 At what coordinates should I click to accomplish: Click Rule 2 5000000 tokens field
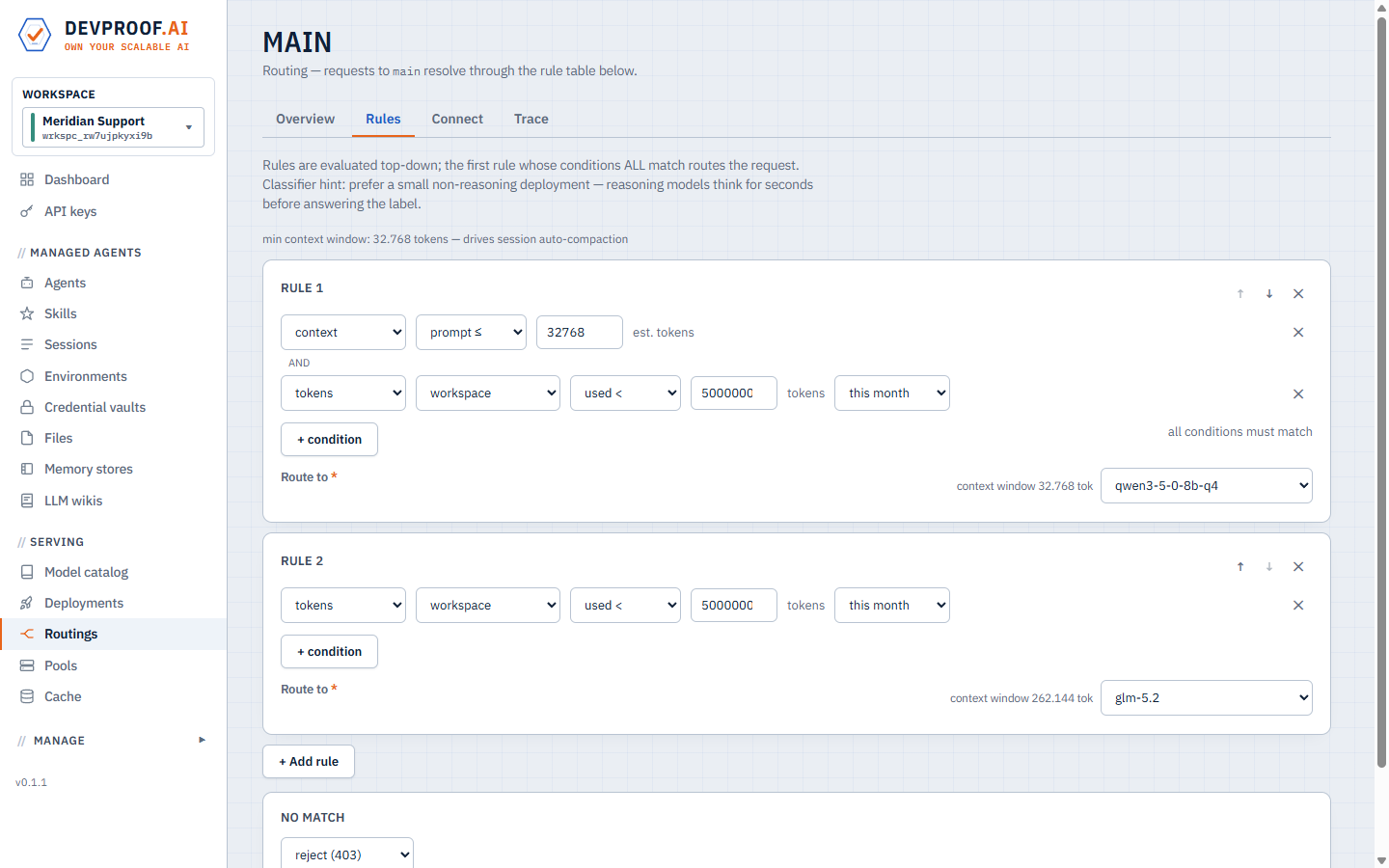click(x=734, y=605)
